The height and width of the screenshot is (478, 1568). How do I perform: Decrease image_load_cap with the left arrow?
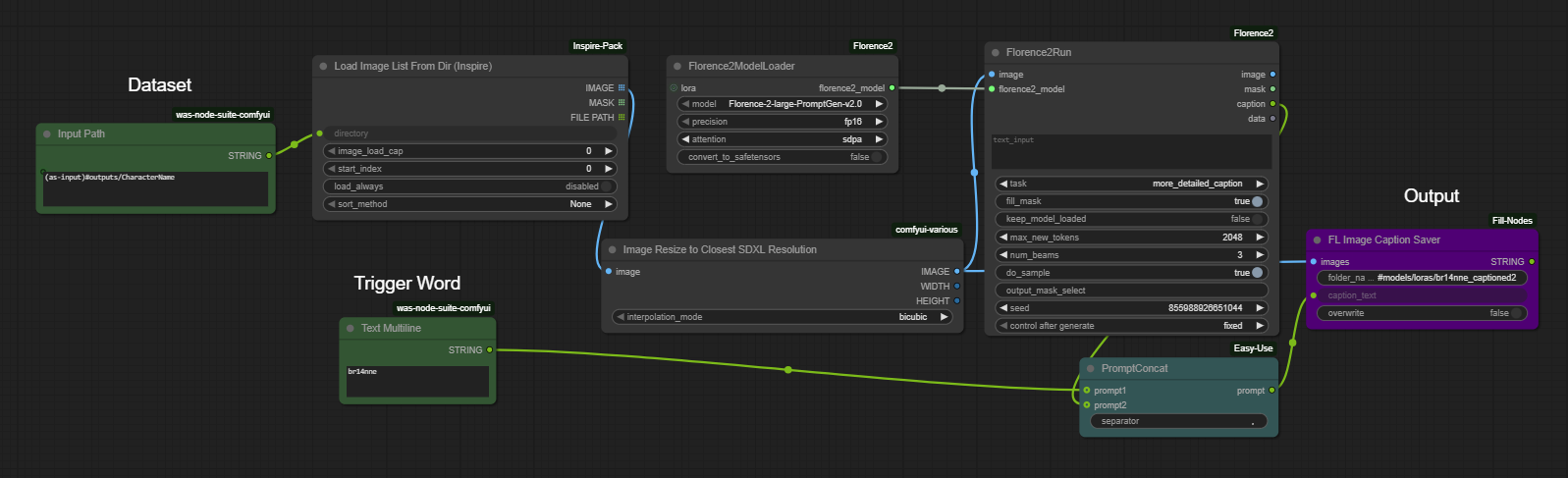click(332, 151)
